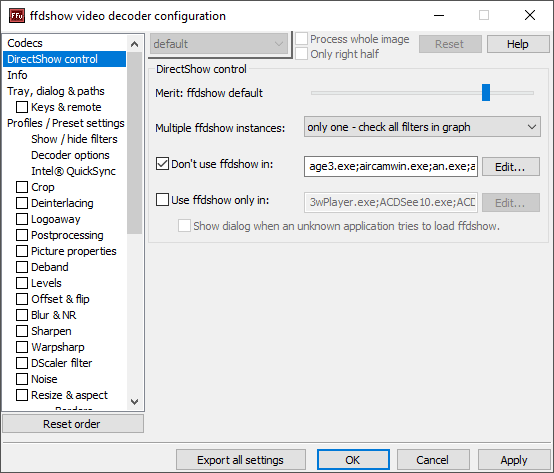Enable the Deband filter checkbox
Screen dimensions: 554x473
point(22,267)
